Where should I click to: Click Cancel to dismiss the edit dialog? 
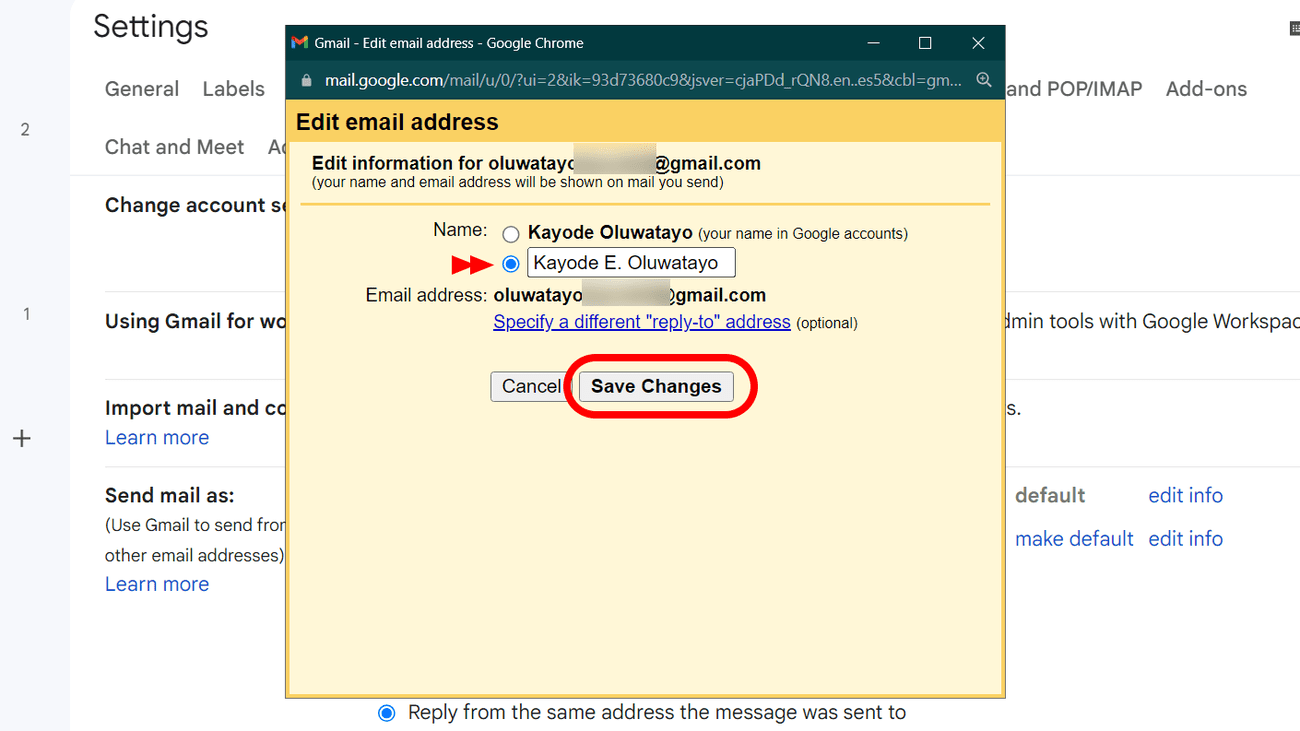coord(530,386)
